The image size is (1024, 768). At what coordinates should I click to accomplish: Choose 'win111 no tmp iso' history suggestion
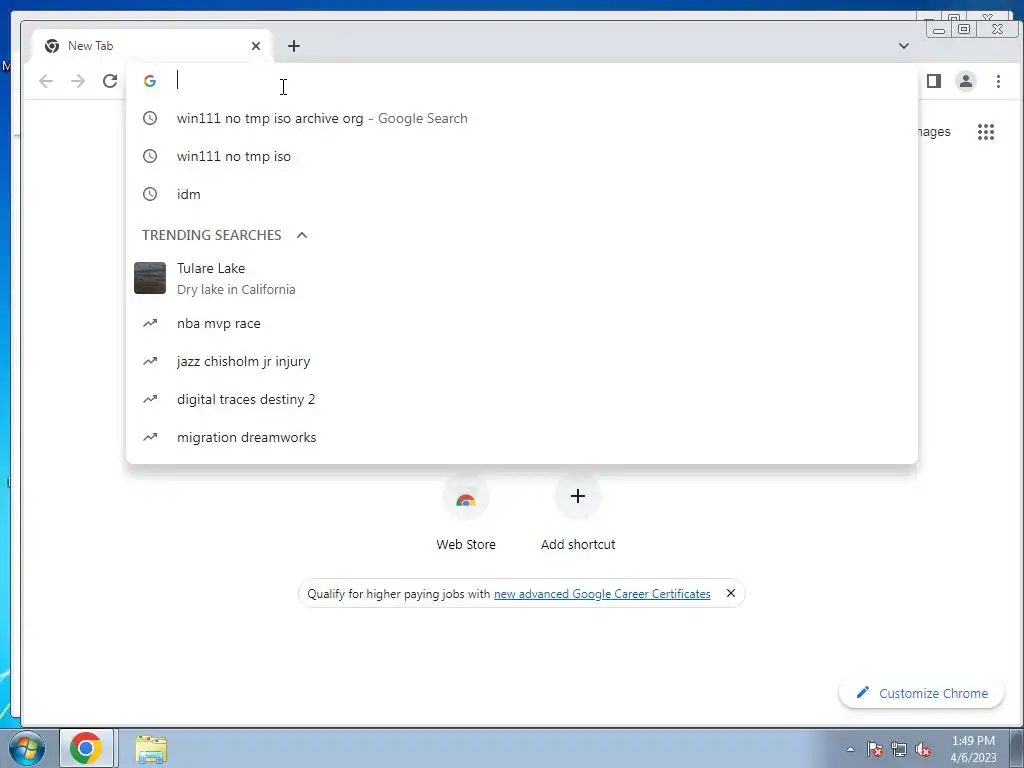(522, 156)
